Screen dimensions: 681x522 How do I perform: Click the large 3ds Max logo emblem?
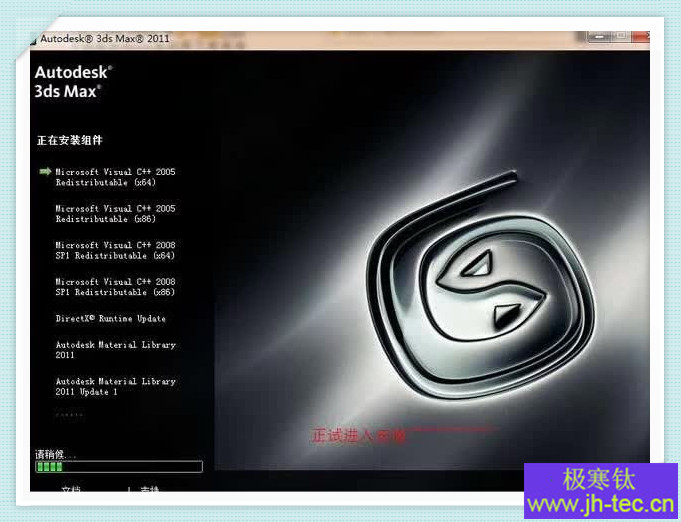pyautogui.click(x=481, y=284)
